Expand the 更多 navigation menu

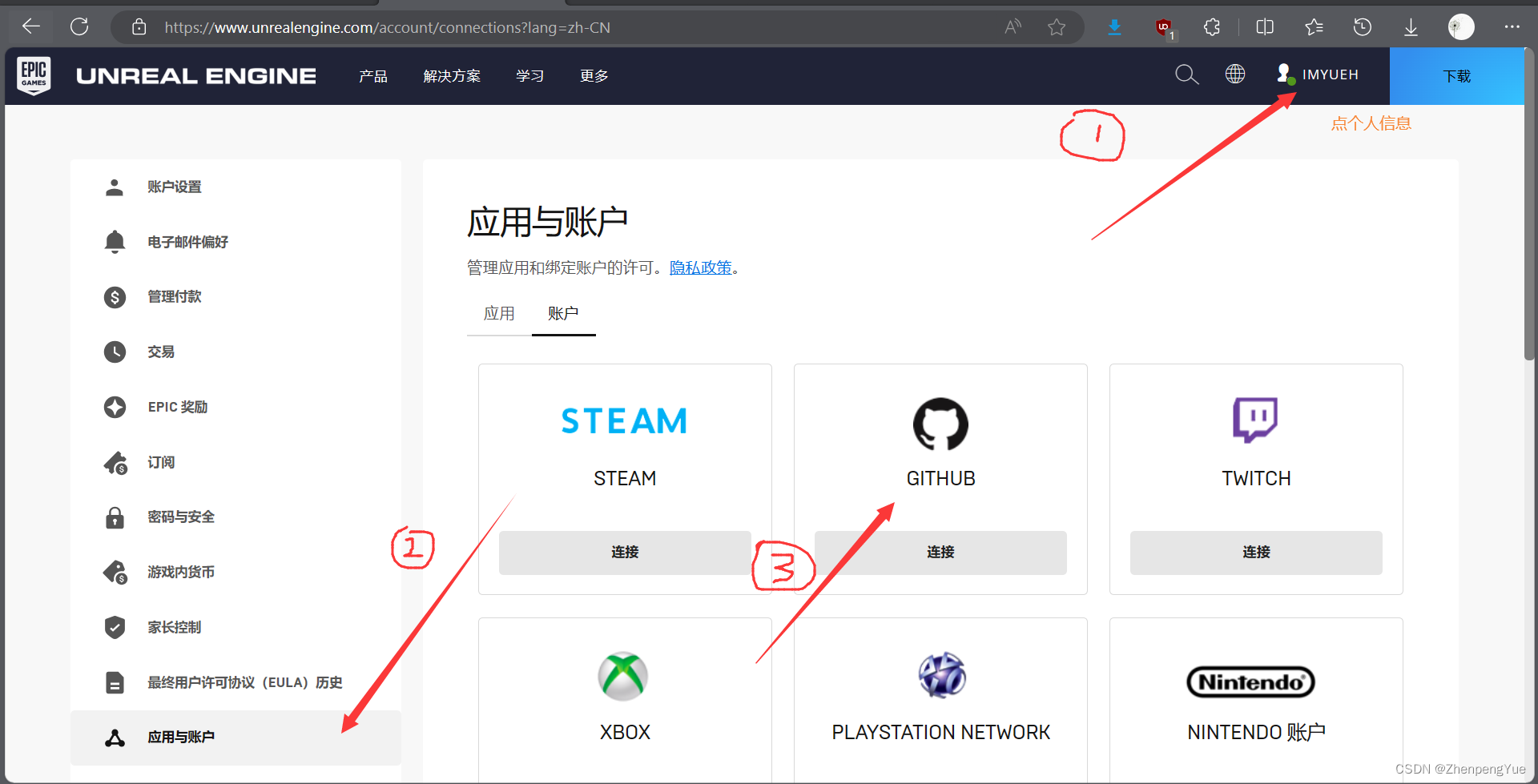point(594,75)
